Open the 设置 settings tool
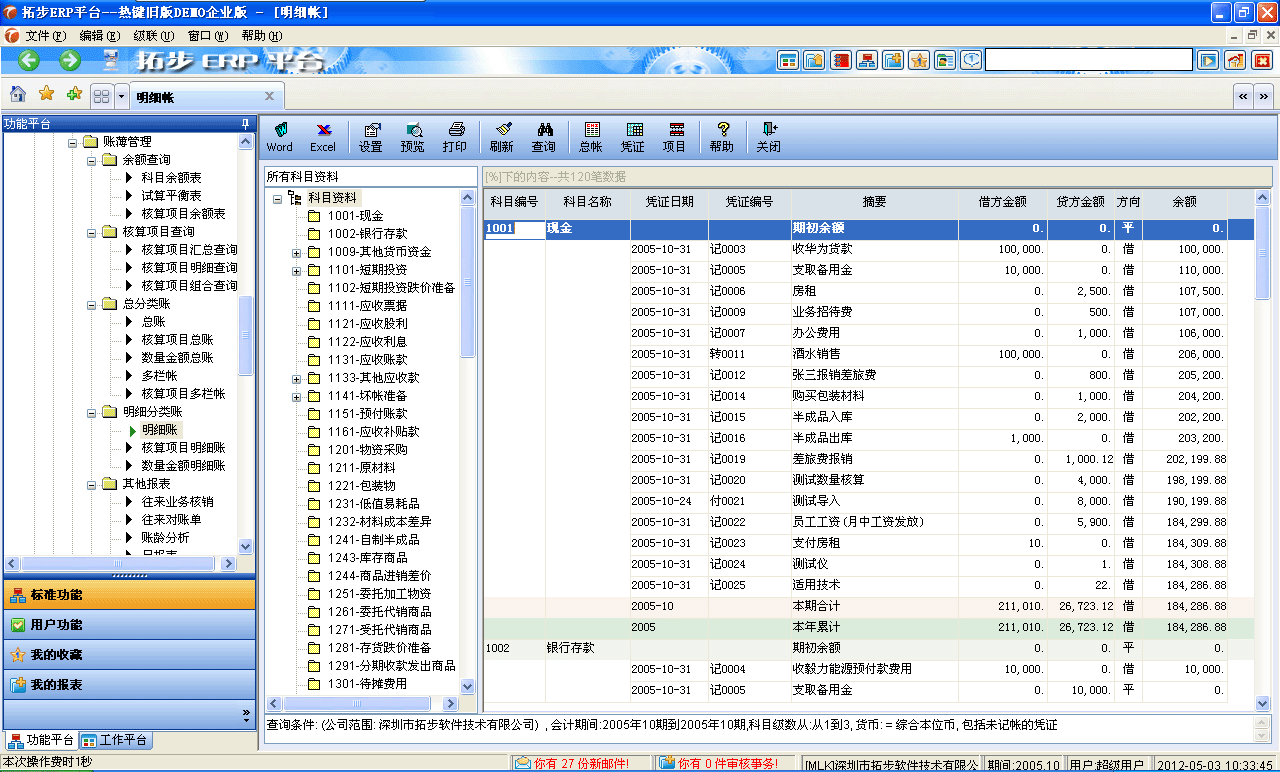 (371, 136)
